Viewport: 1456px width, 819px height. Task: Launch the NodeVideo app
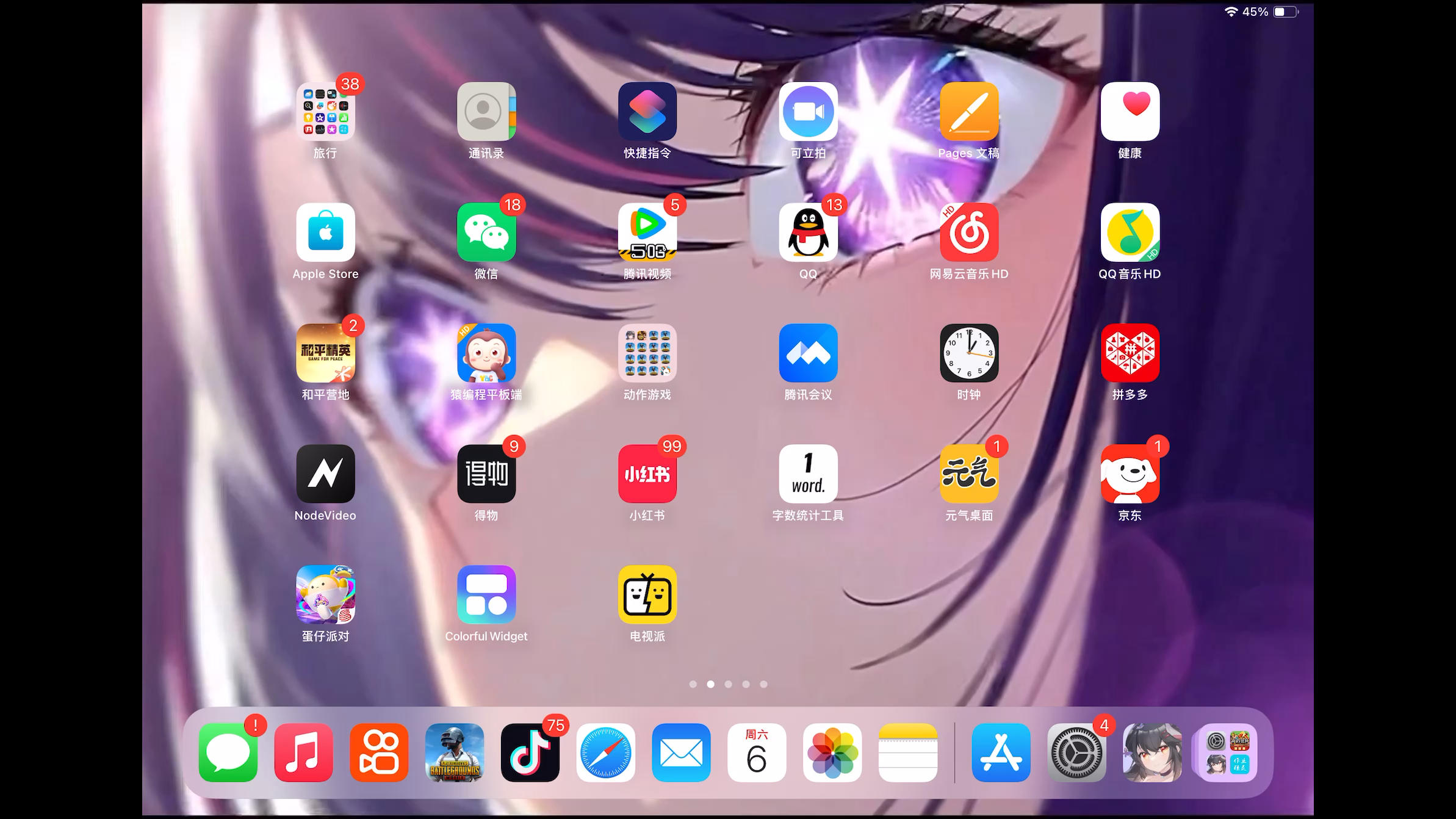pos(325,474)
